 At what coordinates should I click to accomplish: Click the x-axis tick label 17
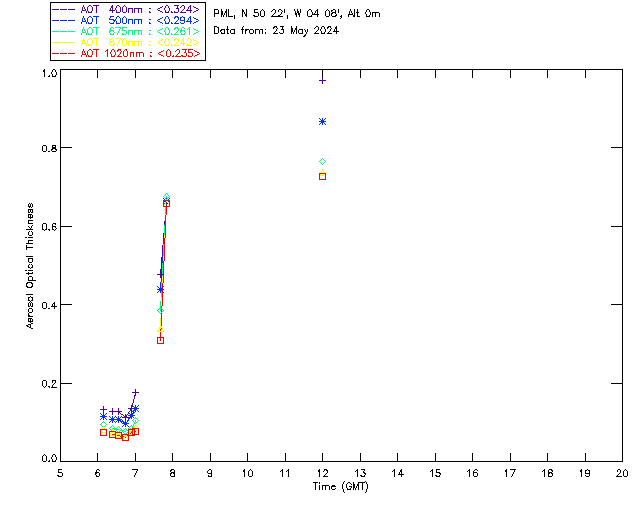click(510, 474)
